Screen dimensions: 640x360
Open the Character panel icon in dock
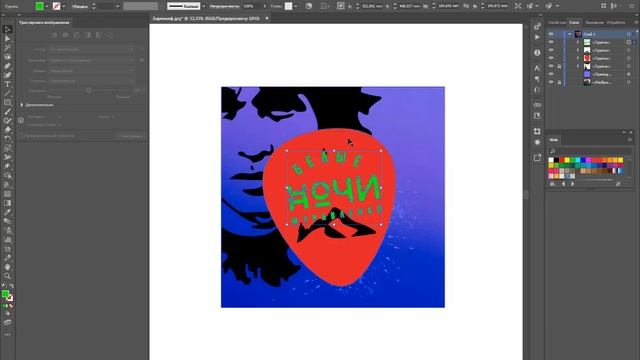point(537,68)
